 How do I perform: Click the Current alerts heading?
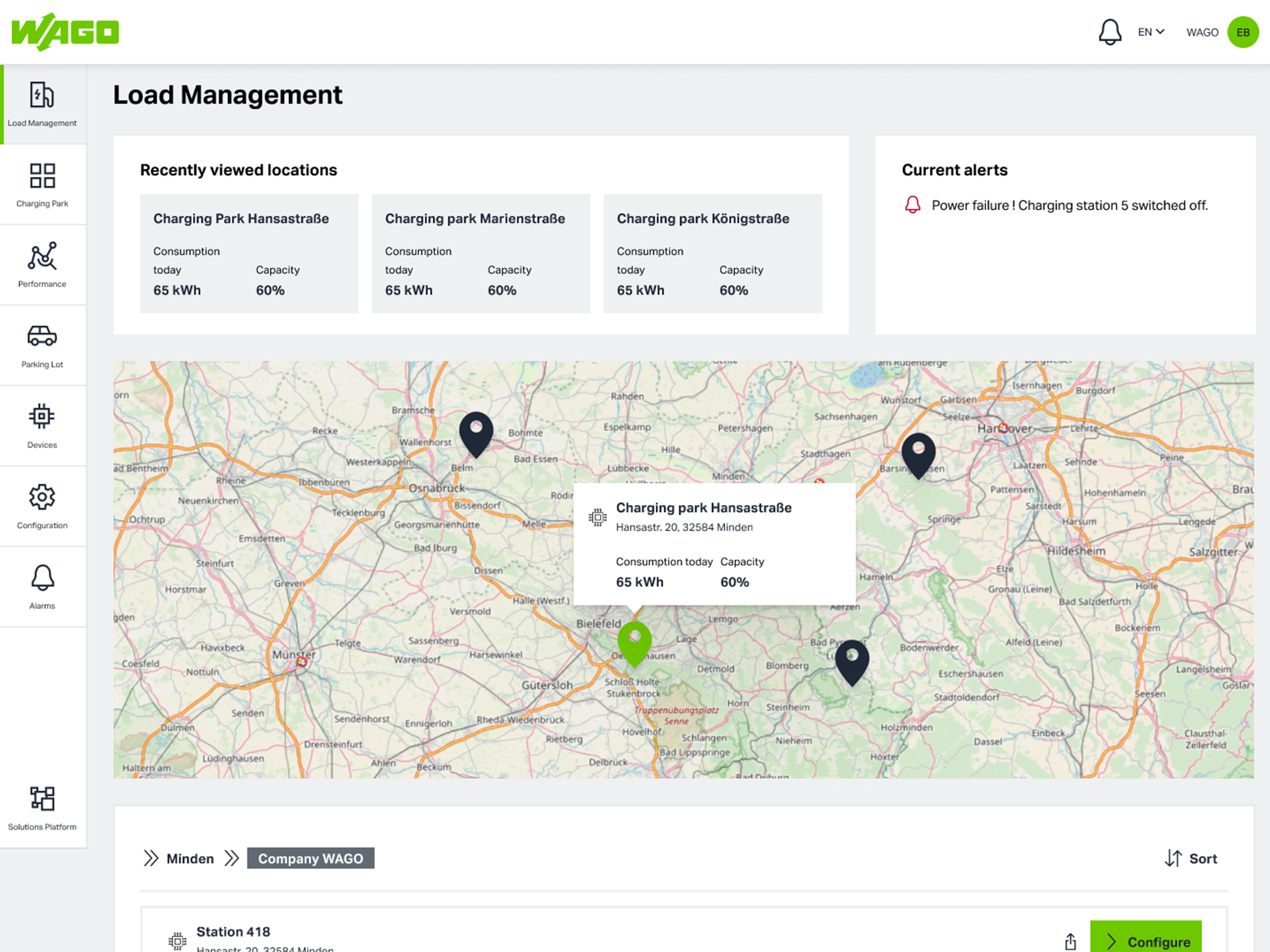(x=954, y=170)
